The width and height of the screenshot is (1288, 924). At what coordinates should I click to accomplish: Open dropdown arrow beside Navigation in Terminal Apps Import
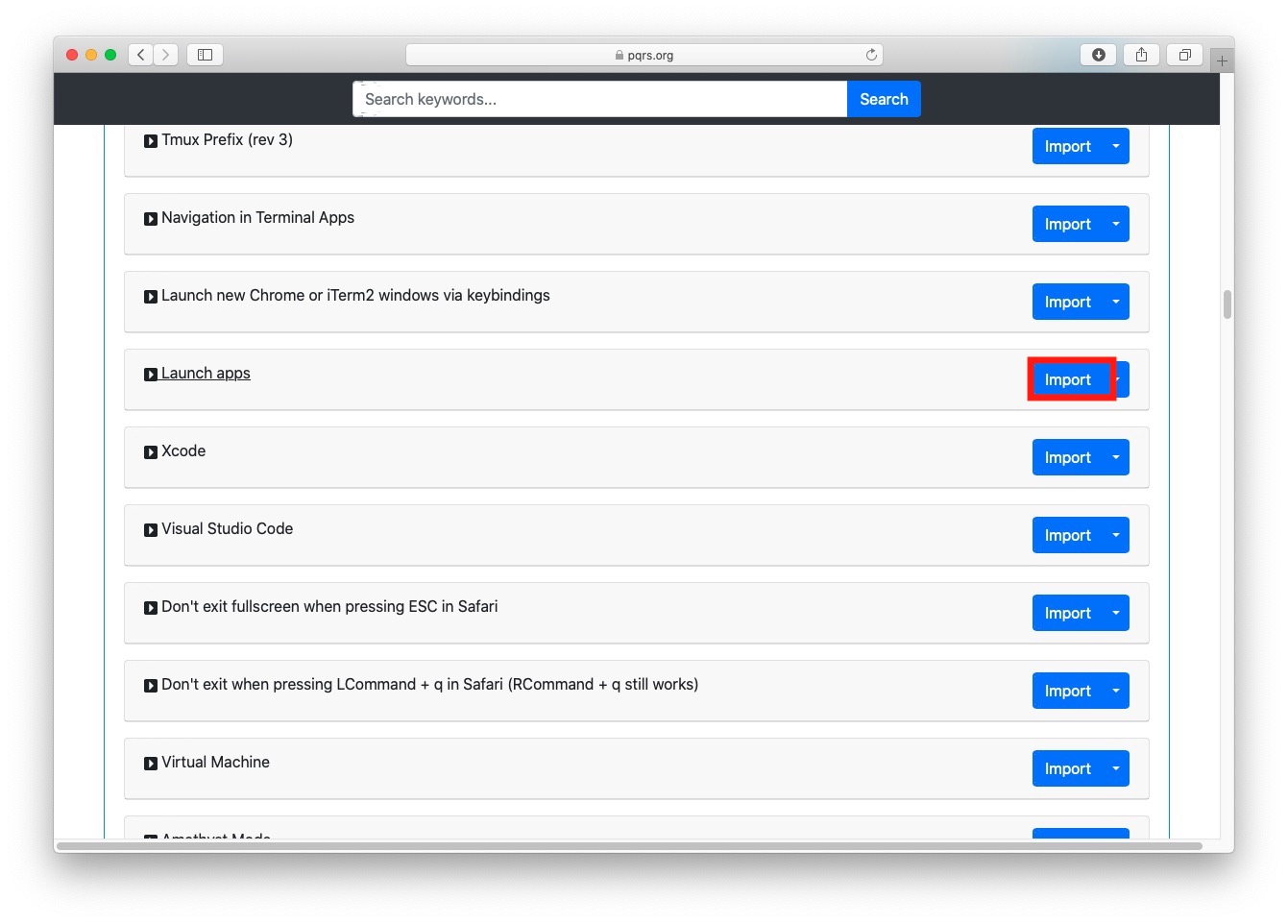[x=1116, y=224]
